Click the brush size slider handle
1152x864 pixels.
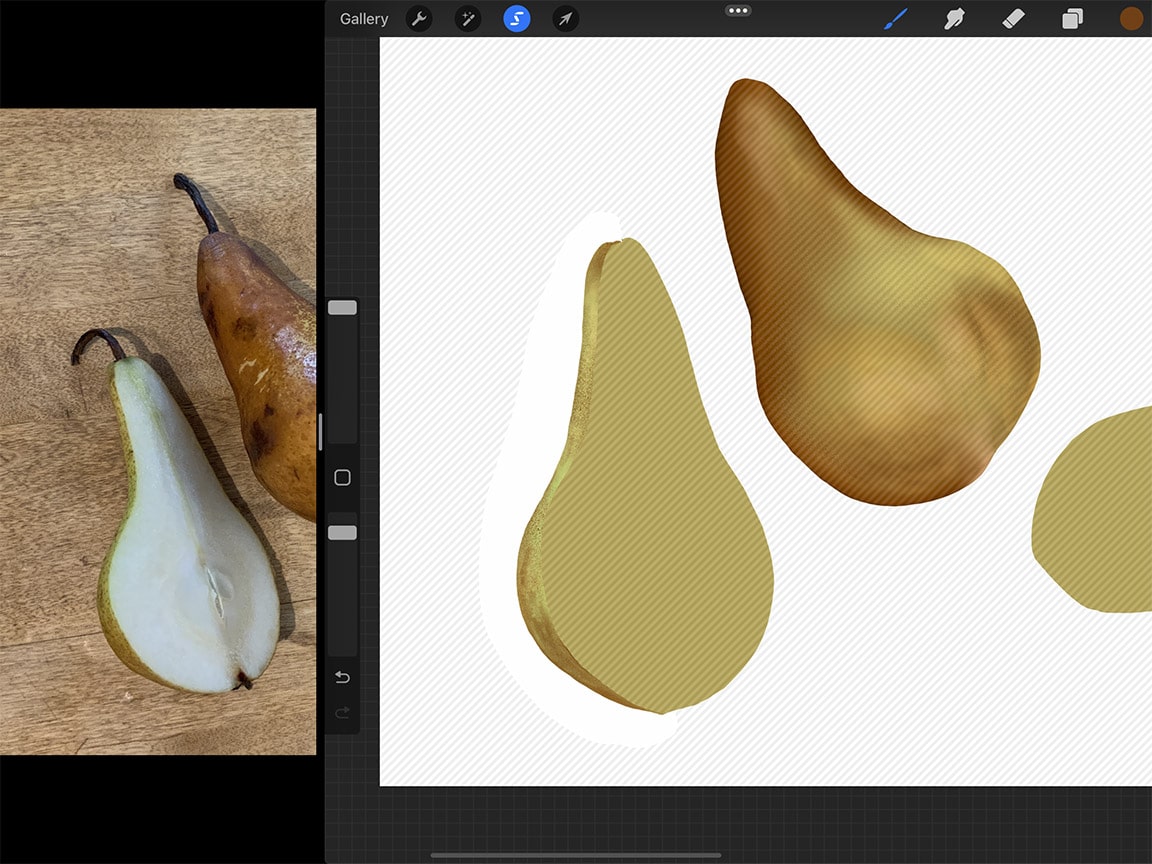pyautogui.click(x=342, y=308)
